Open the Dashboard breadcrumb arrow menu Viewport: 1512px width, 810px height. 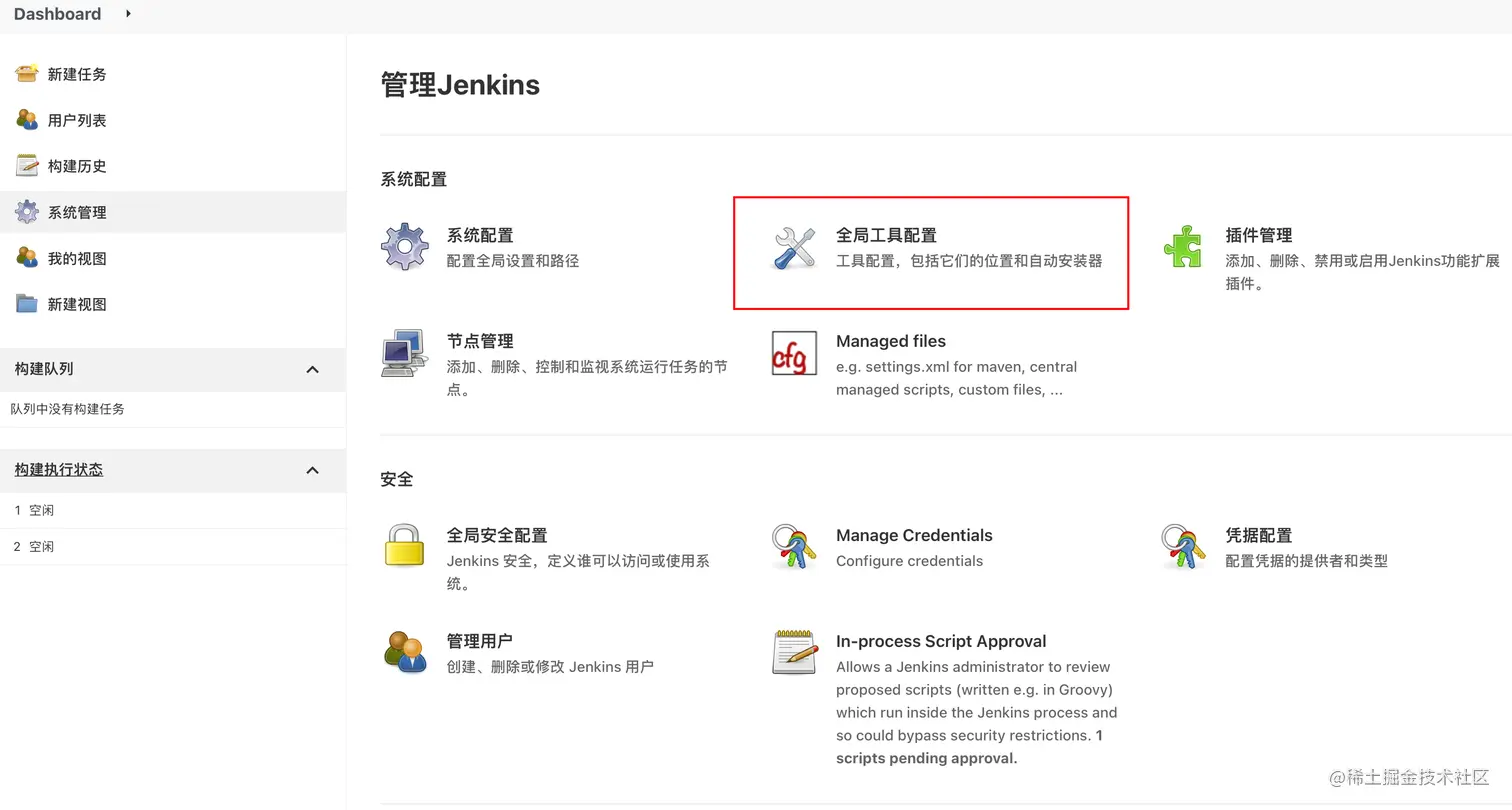click(129, 14)
